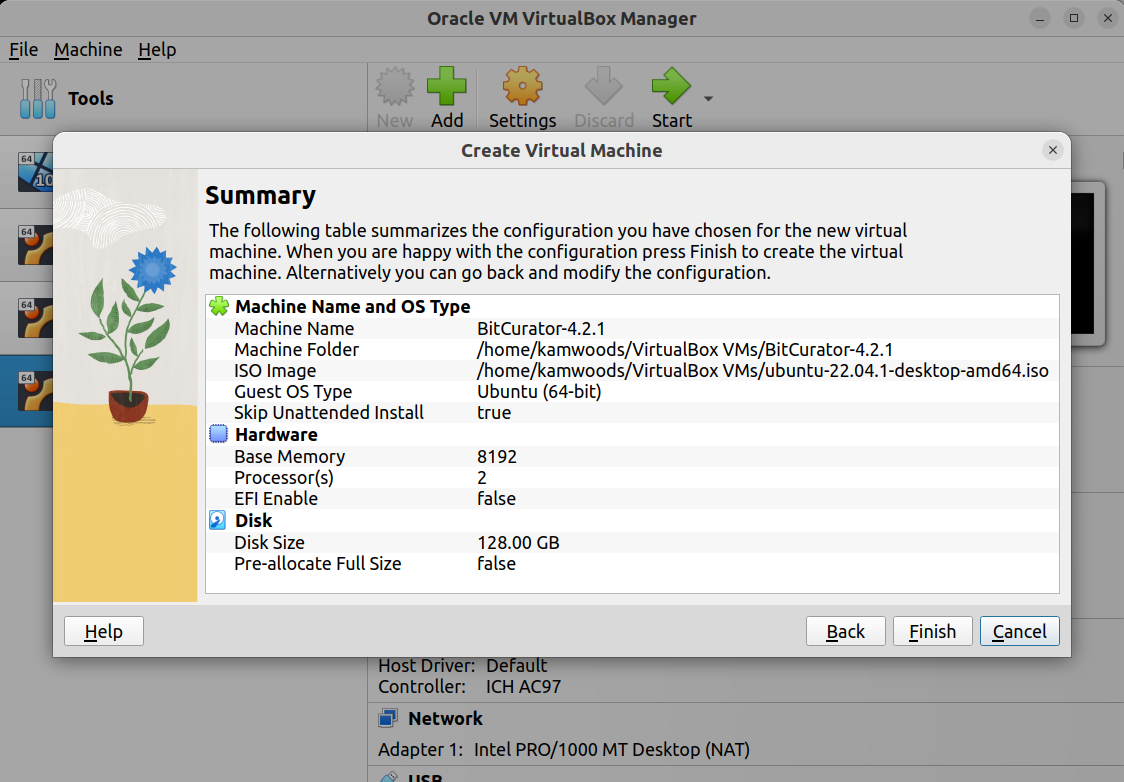Viewport: 1124px width, 782px height.
Task: Open the Machine menu
Action: click(x=88, y=49)
